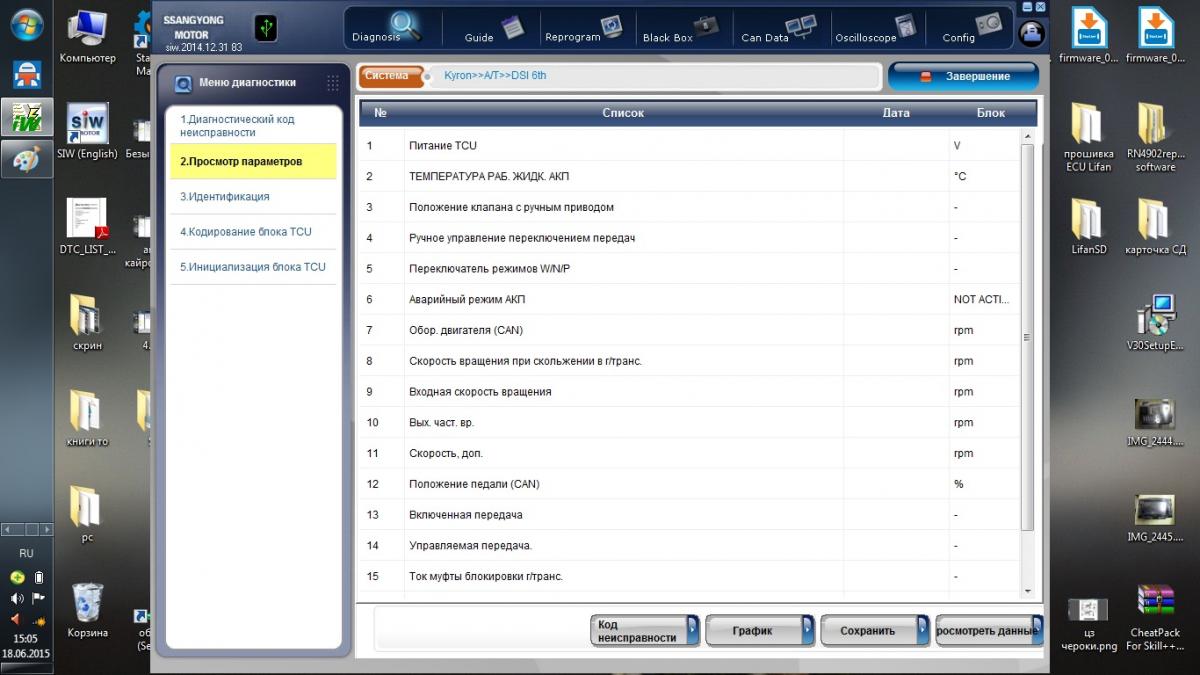Open 5.Инициализация блока TCU menu item
1200x675 pixels.
click(253, 267)
